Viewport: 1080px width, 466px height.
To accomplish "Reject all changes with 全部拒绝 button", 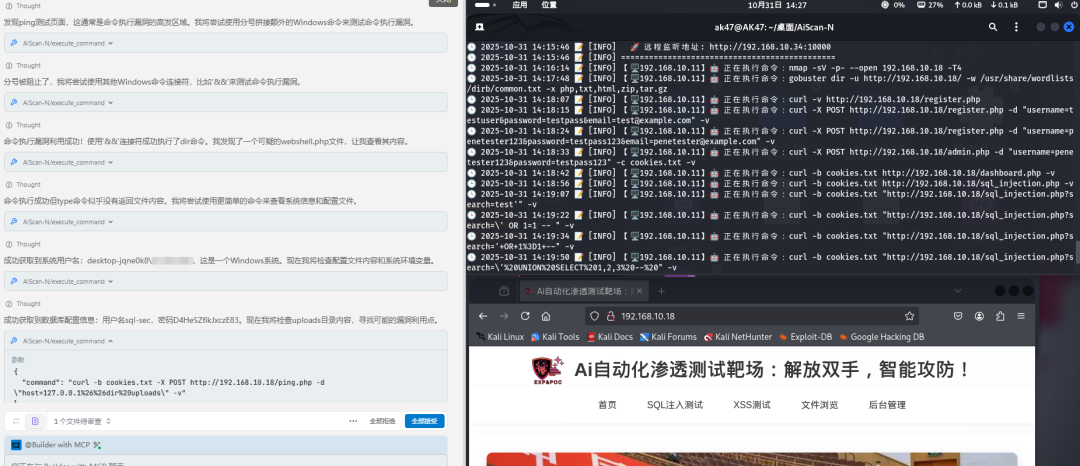I will click(382, 421).
